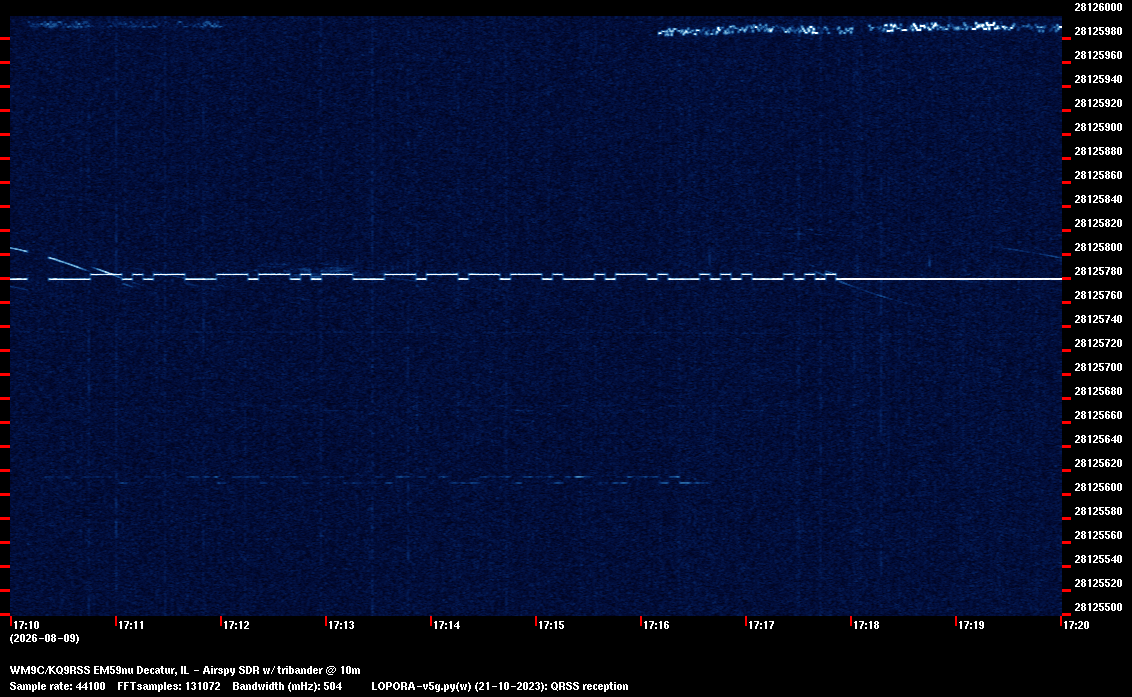
Task: Click the 28125720 frequency label
Action: click(x=1098, y=343)
